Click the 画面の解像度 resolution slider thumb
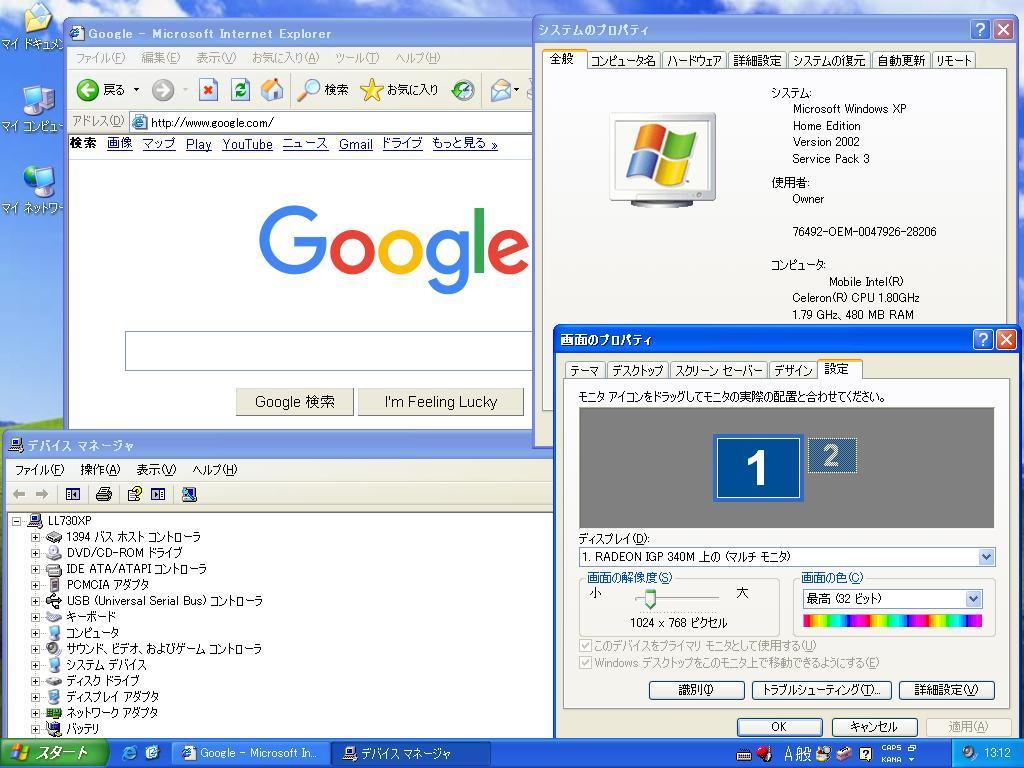Image resolution: width=1024 pixels, height=768 pixels. [650, 598]
